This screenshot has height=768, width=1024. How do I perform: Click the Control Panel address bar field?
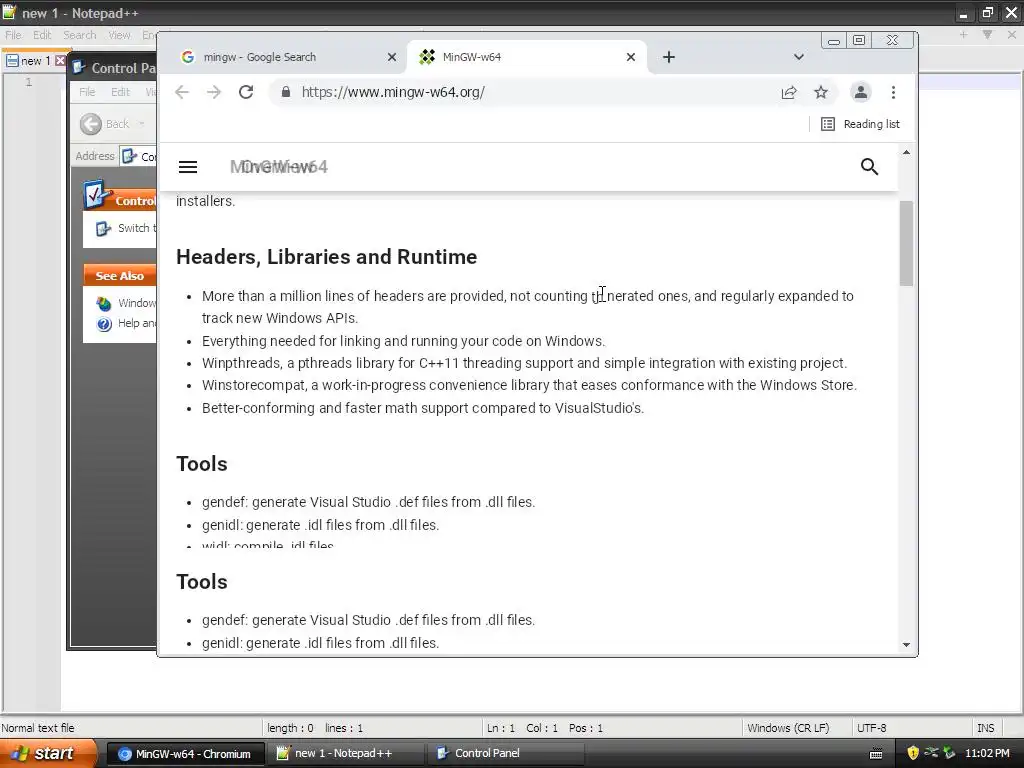pyautogui.click(x=138, y=157)
